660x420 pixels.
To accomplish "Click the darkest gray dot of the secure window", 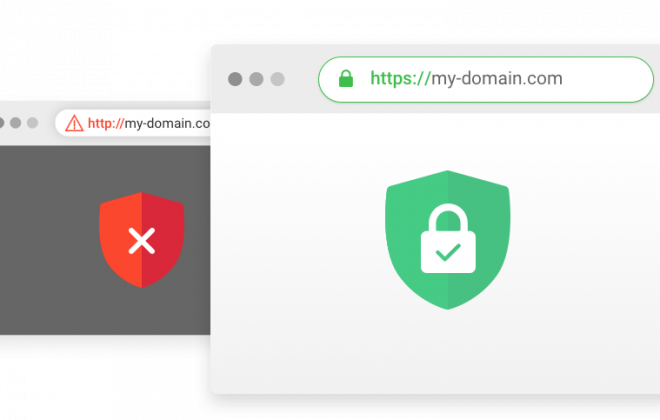I will point(235,79).
